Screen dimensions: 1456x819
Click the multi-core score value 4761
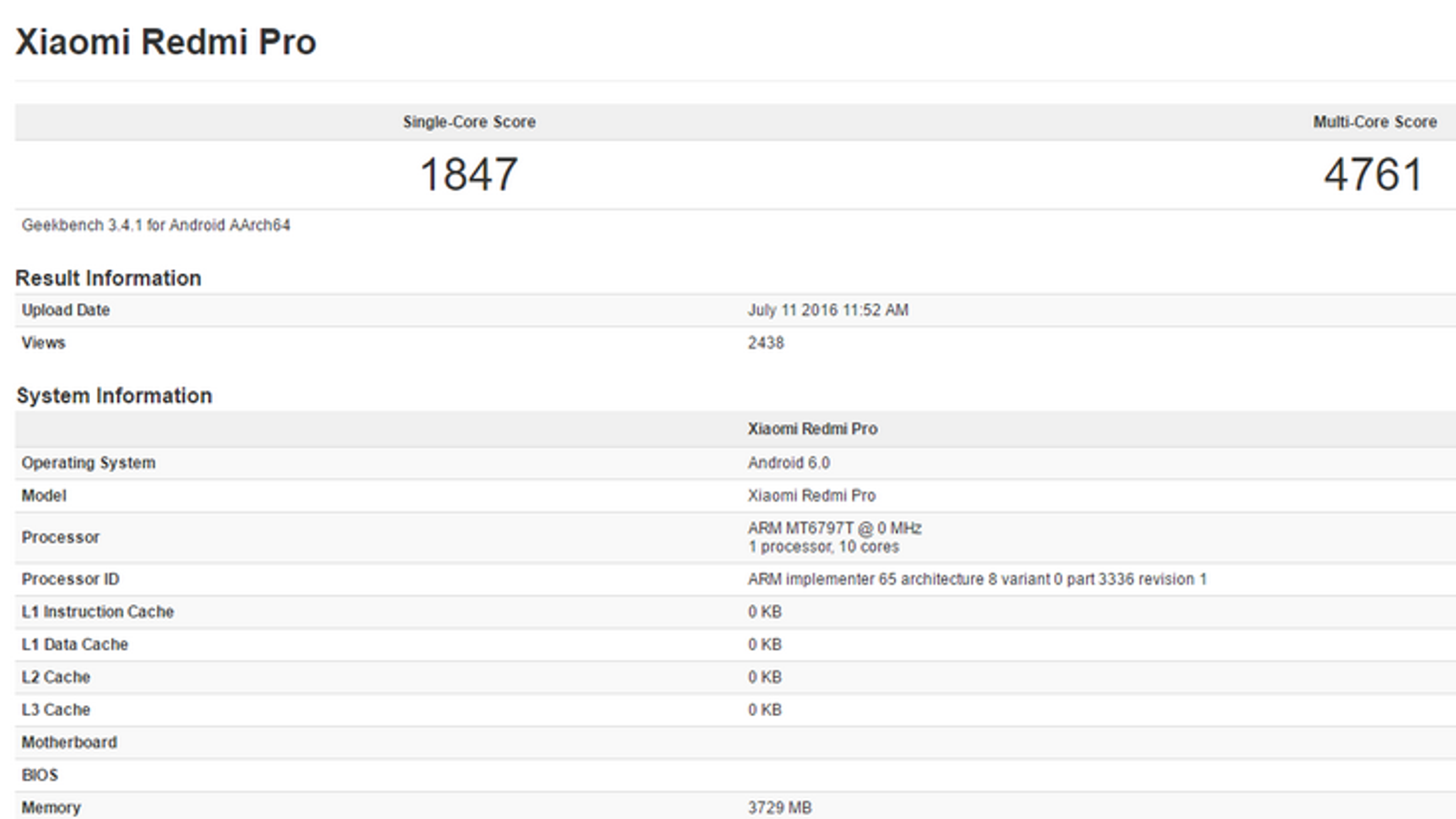tap(1373, 174)
